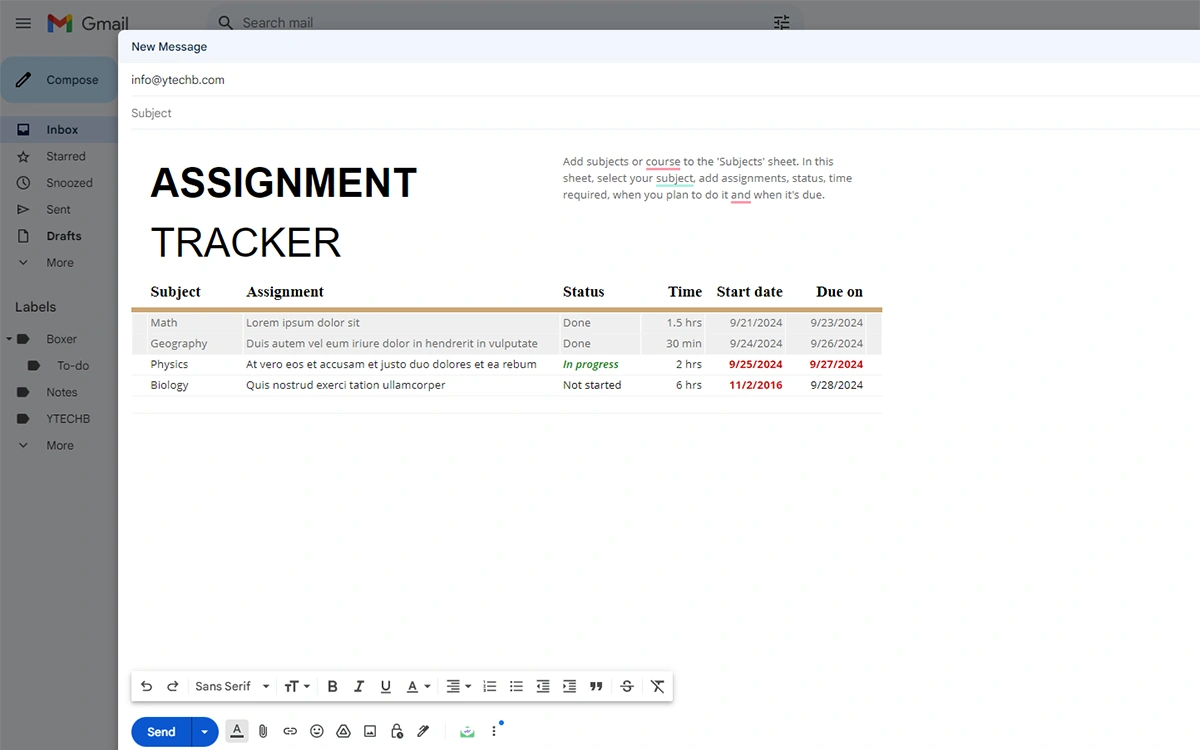This screenshot has height=750, width=1200.
Task: Open the To-do sublabel
Action: [x=73, y=366]
